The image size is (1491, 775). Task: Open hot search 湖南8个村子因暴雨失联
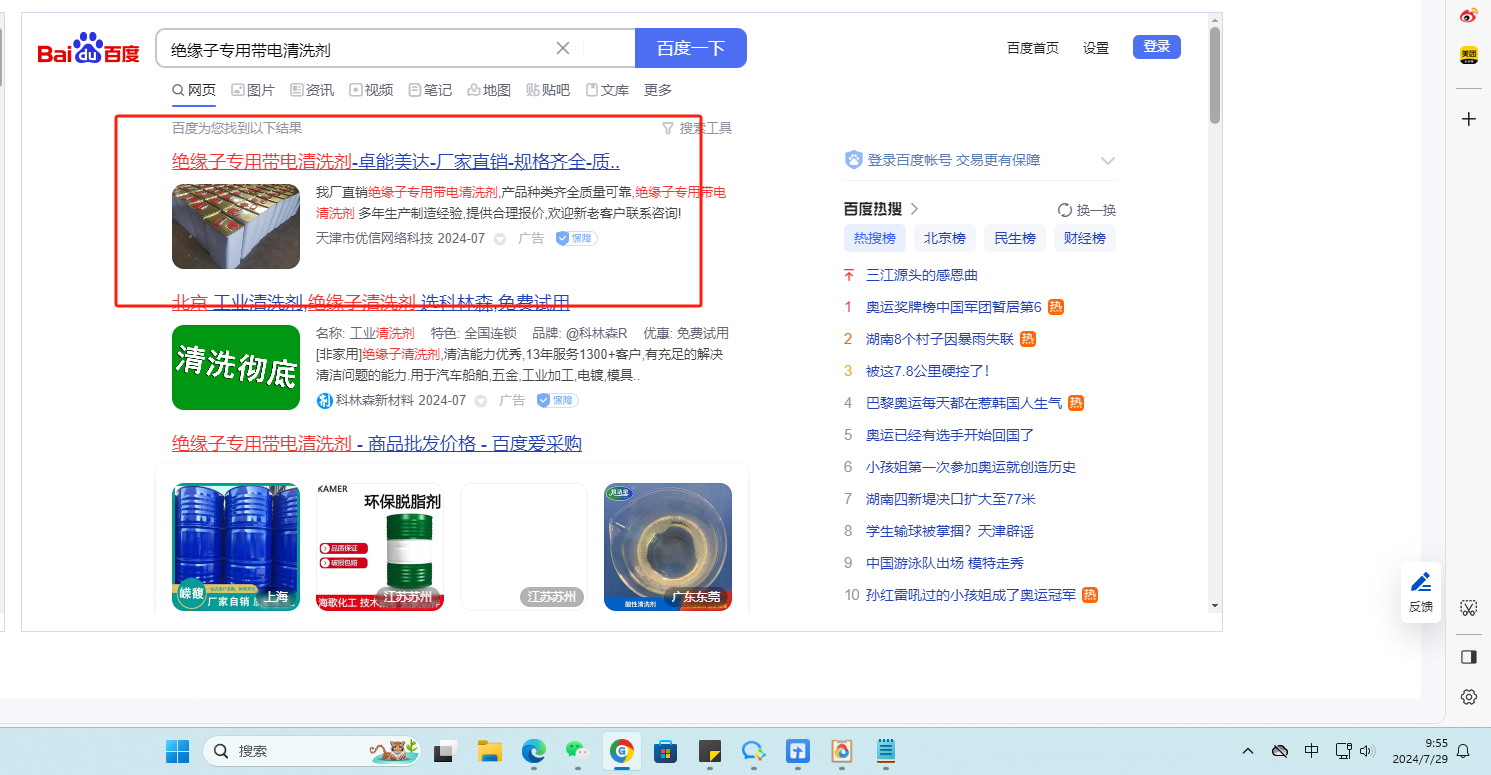point(940,339)
